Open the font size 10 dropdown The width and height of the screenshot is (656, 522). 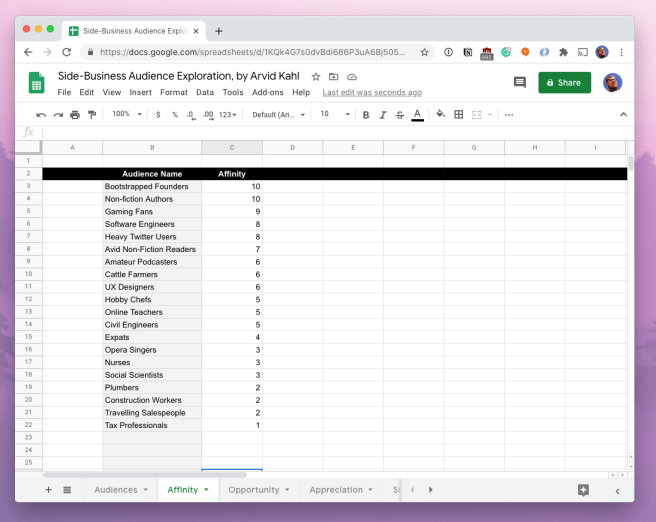click(x=335, y=114)
